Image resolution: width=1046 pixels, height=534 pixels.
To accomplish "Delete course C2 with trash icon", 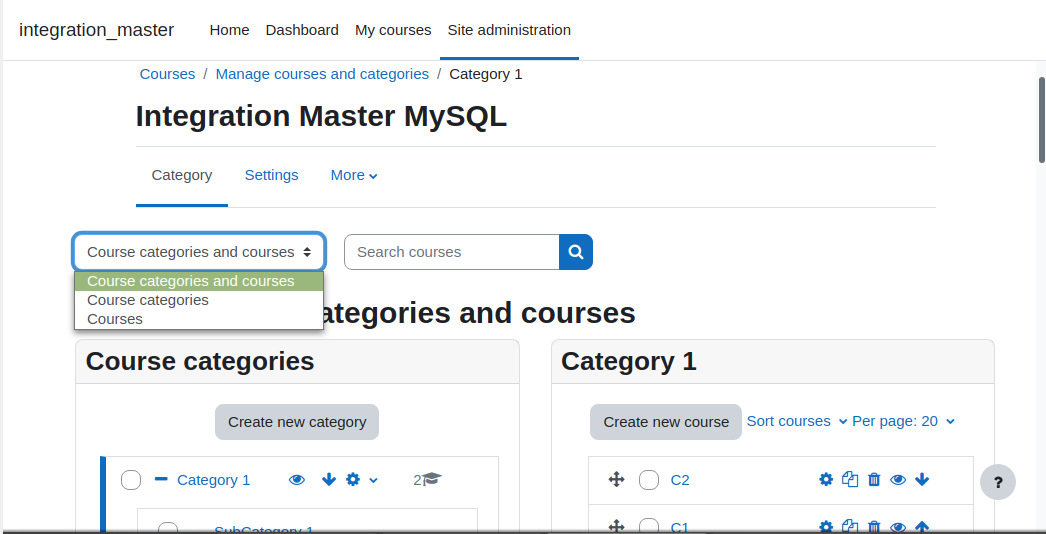I will pos(874,479).
